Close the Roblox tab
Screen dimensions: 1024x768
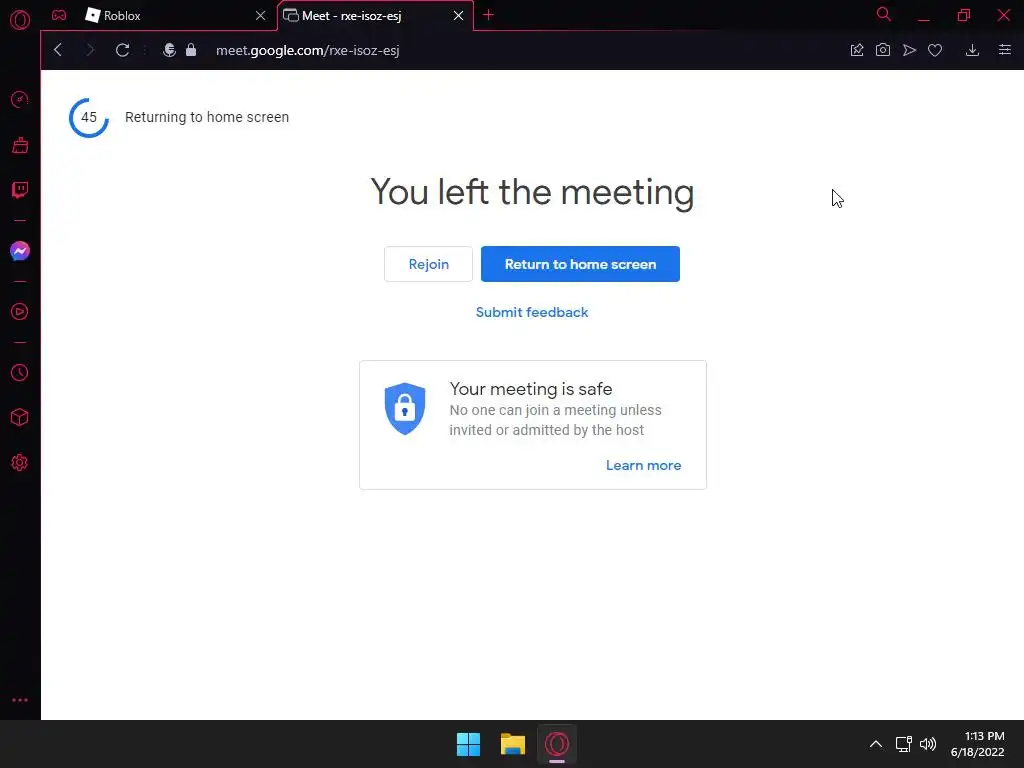[261, 15]
